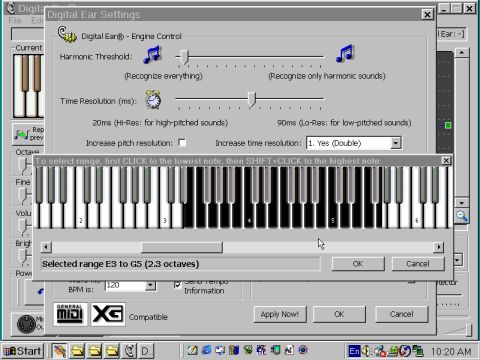Toggle Send Tempo Information checkbox
The image size is (480, 360).
click(178, 285)
